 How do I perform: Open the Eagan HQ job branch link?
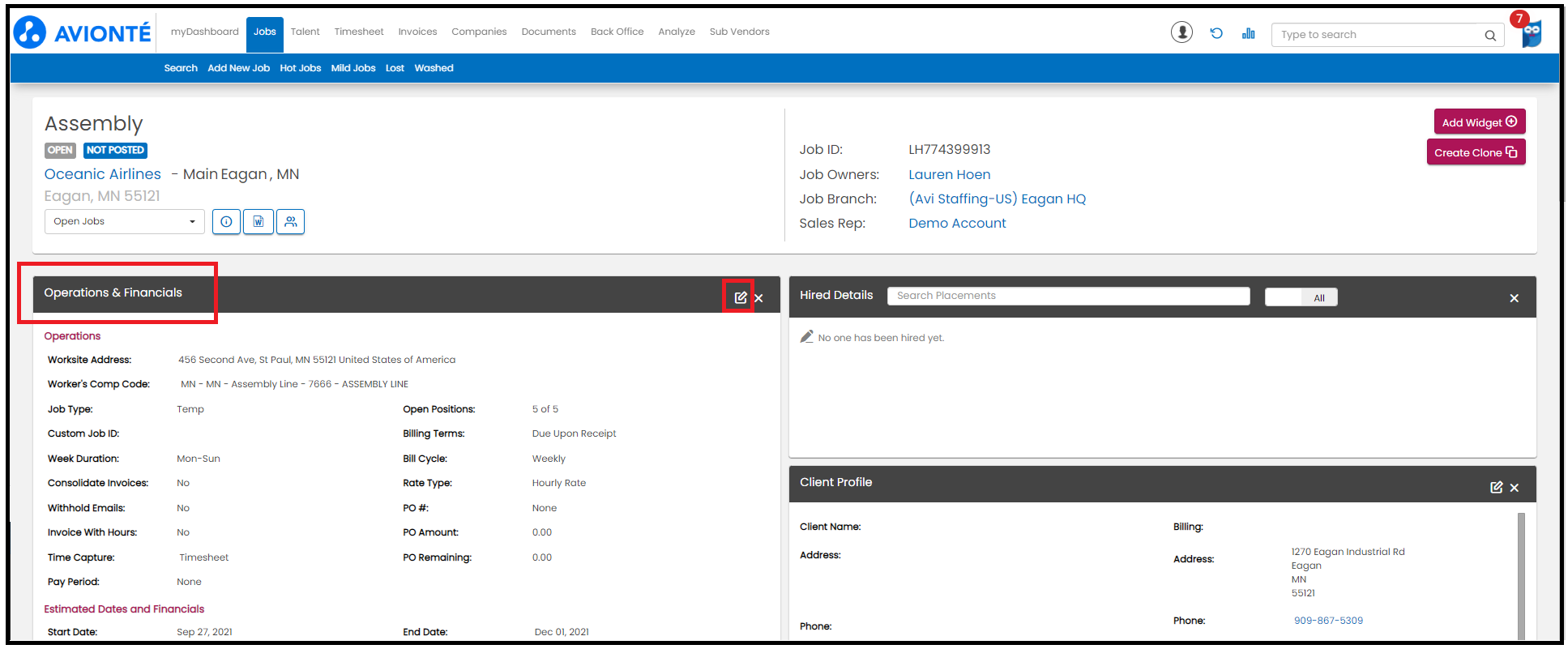(998, 199)
